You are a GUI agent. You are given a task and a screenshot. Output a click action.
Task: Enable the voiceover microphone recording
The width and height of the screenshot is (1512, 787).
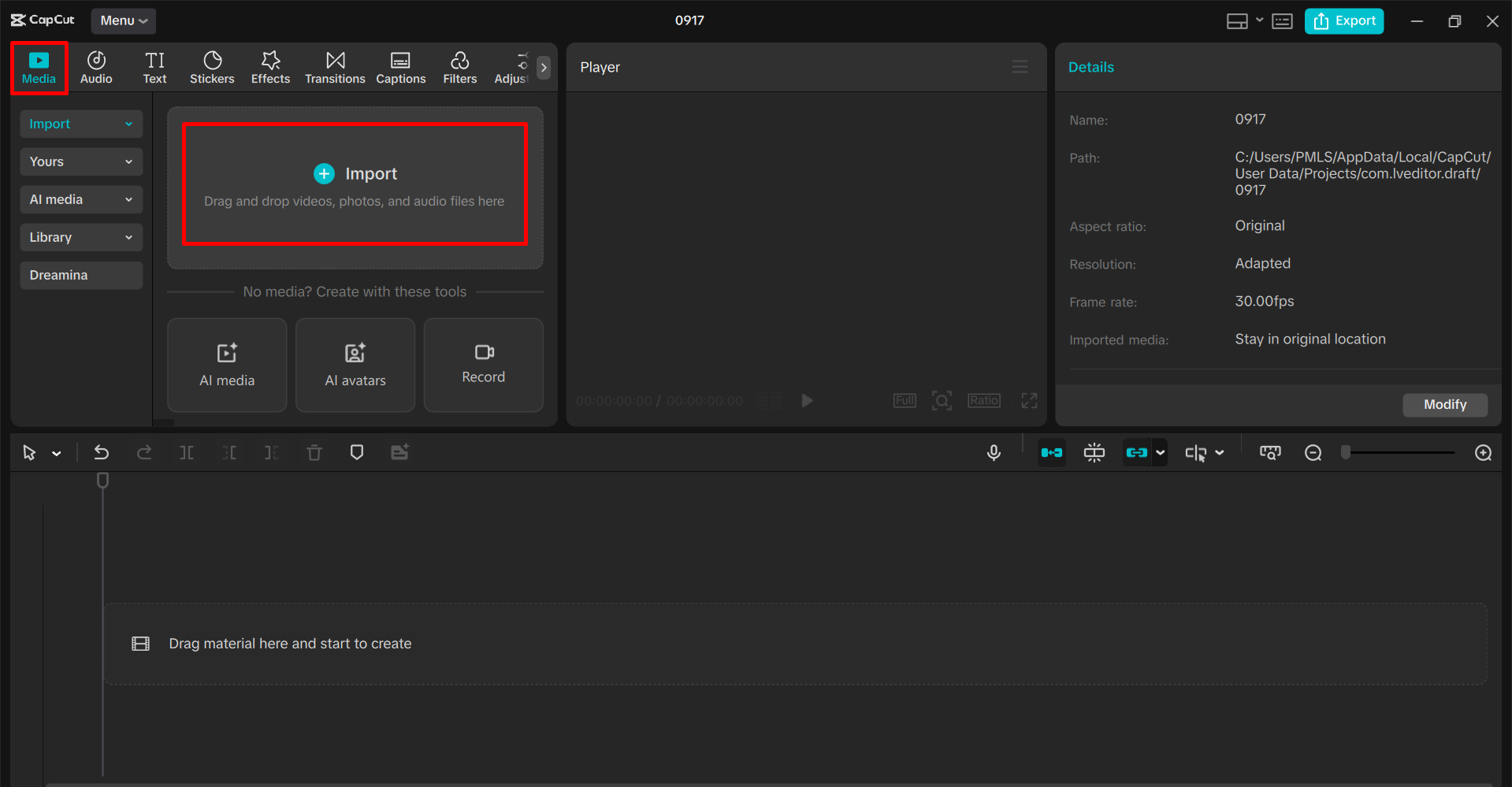click(x=994, y=452)
